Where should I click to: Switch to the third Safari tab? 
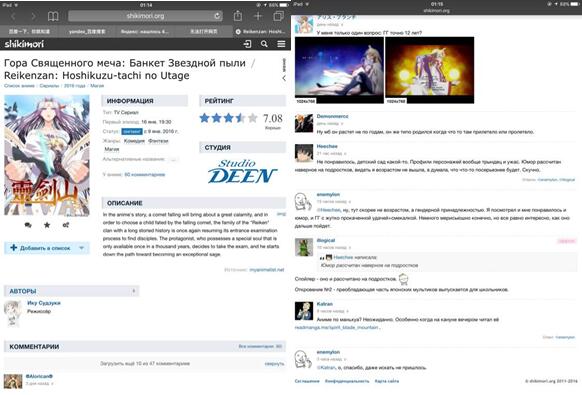(x=145, y=32)
